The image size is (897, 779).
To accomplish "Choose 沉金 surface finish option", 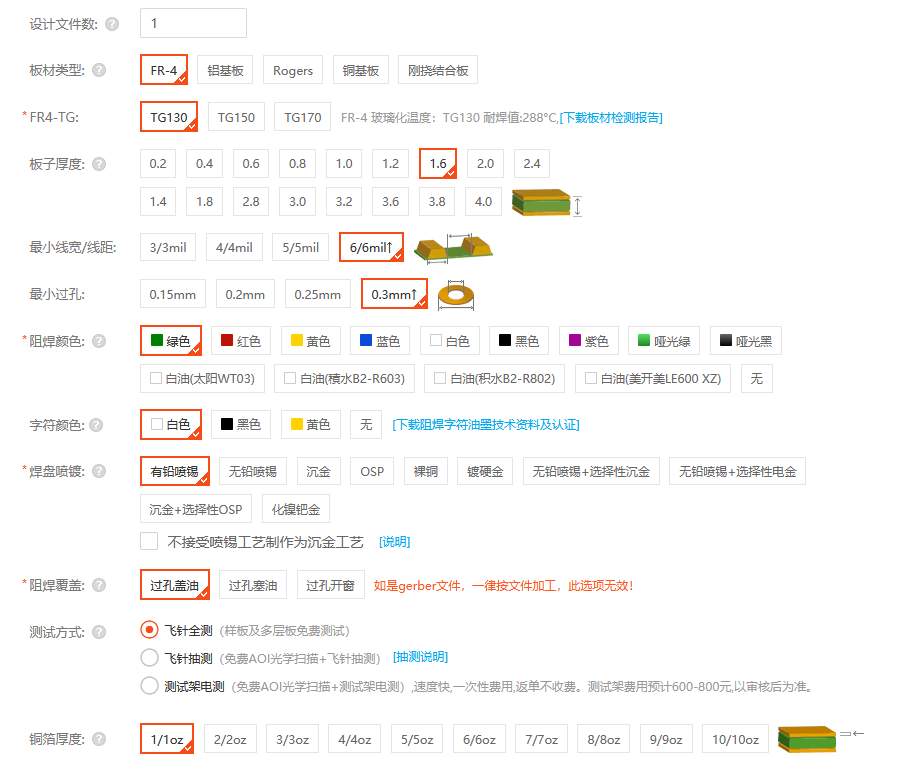I will tap(318, 471).
